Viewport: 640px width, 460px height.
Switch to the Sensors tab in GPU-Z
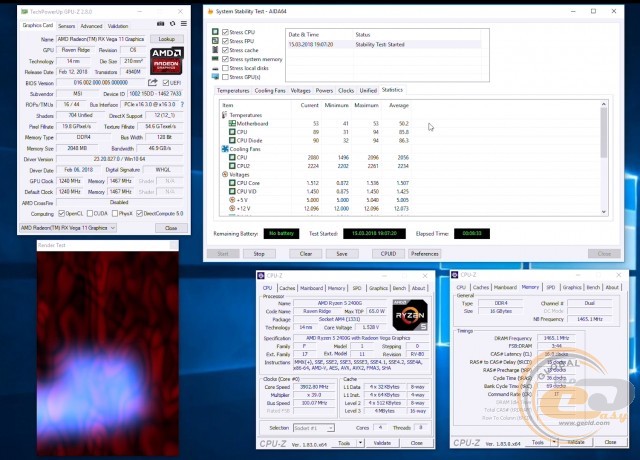tap(67, 26)
